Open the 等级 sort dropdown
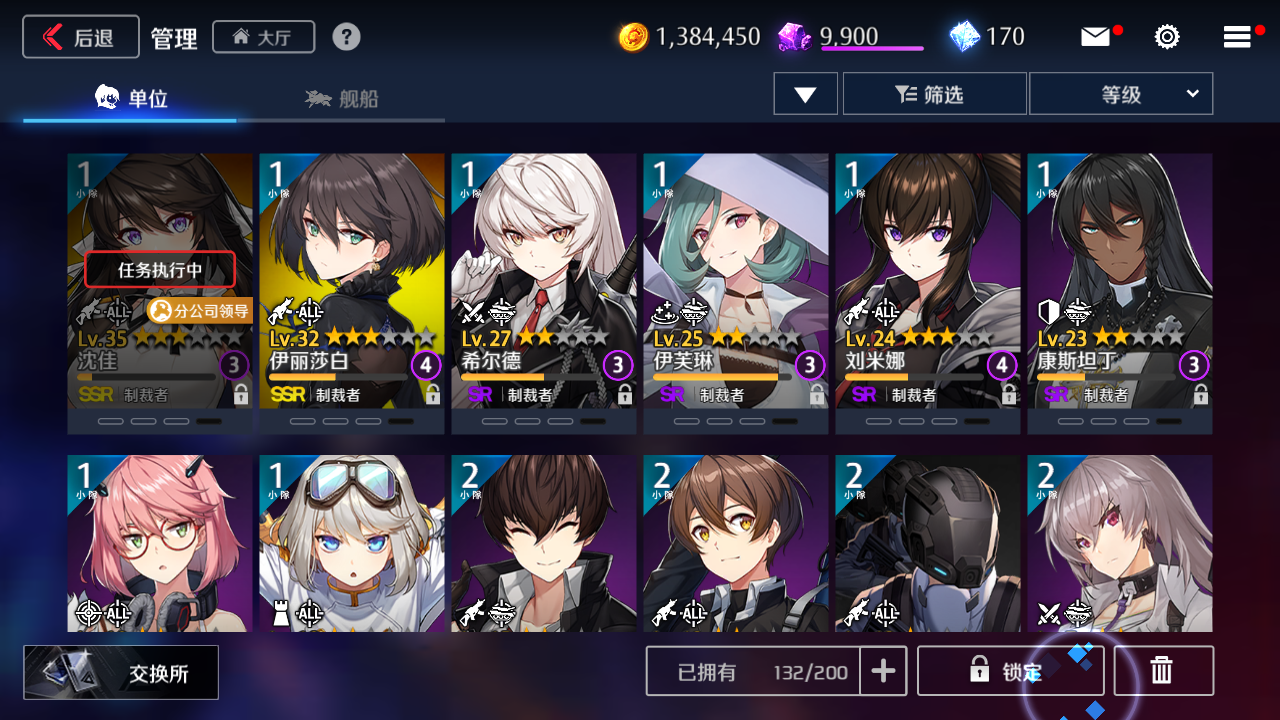The width and height of the screenshot is (1280, 720). point(1121,94)
